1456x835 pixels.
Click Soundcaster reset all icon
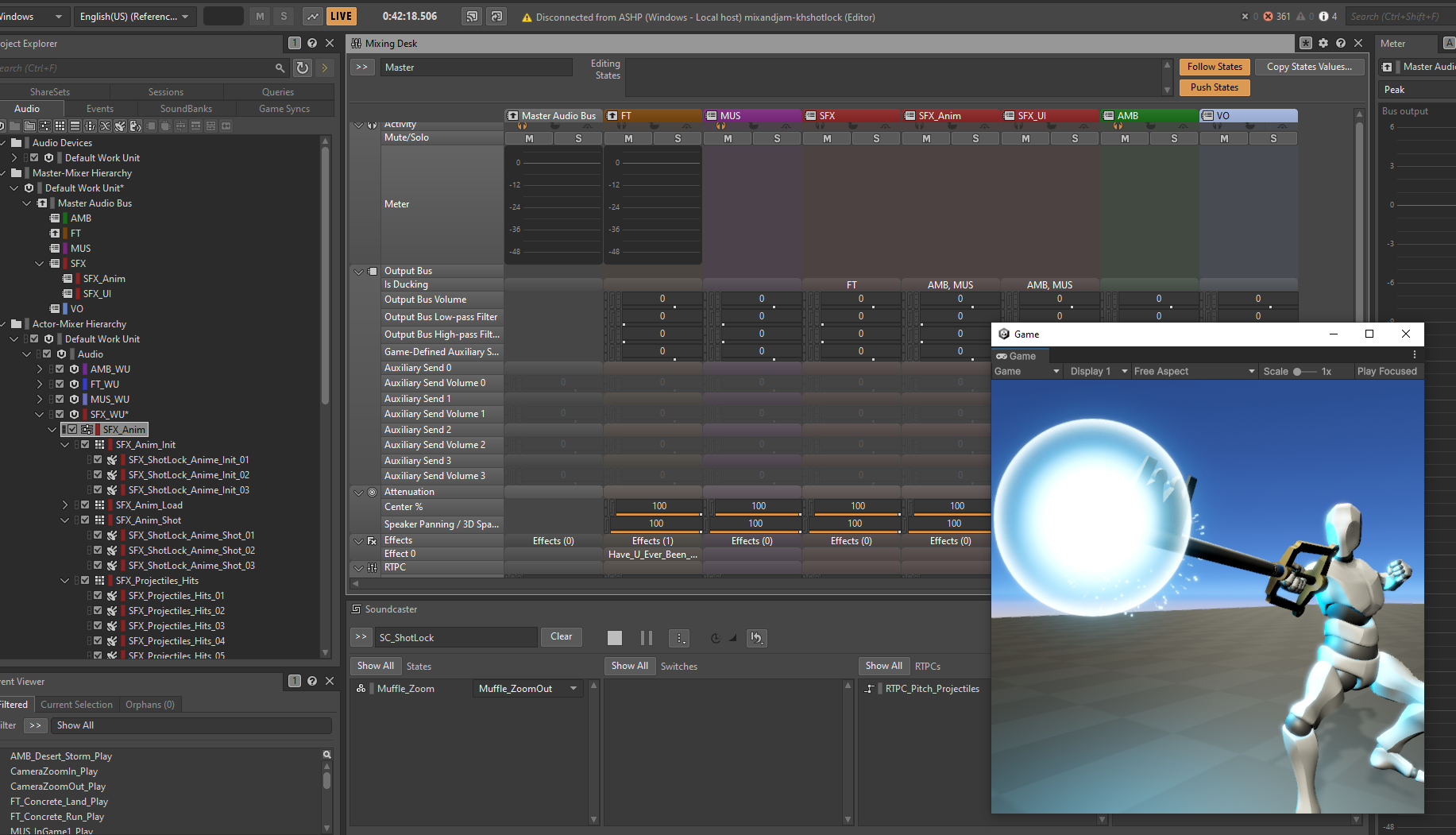(756, 638)
